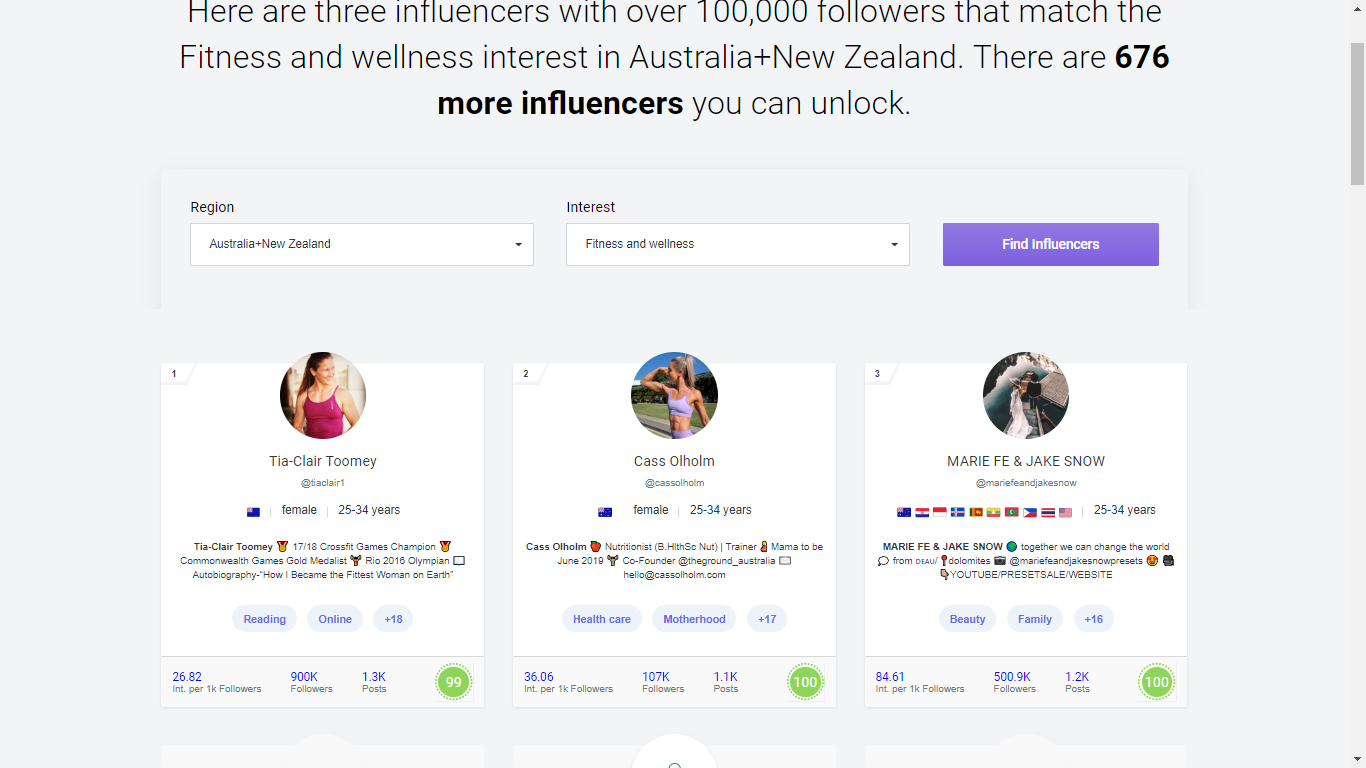
Task: Click the number 2 rank badge
Action: coord(525,373)
